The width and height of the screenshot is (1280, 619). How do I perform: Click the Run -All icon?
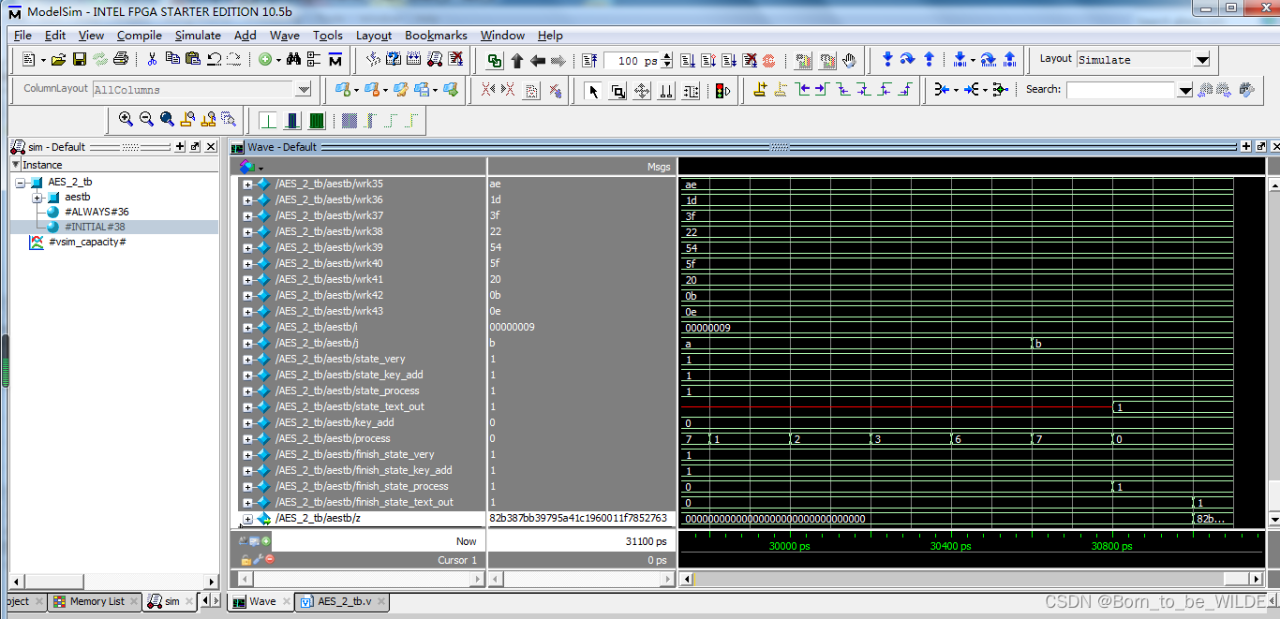pyautogui.click(x=729, y=60)
